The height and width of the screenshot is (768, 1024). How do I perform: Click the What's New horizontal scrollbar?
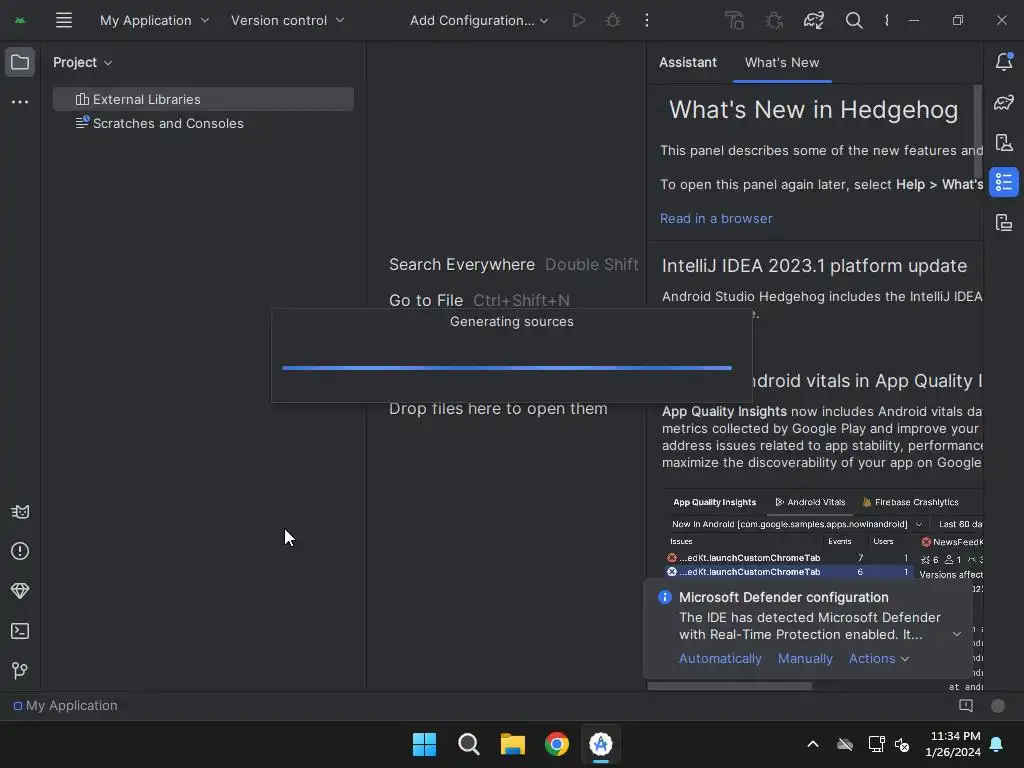pos(729,686)
